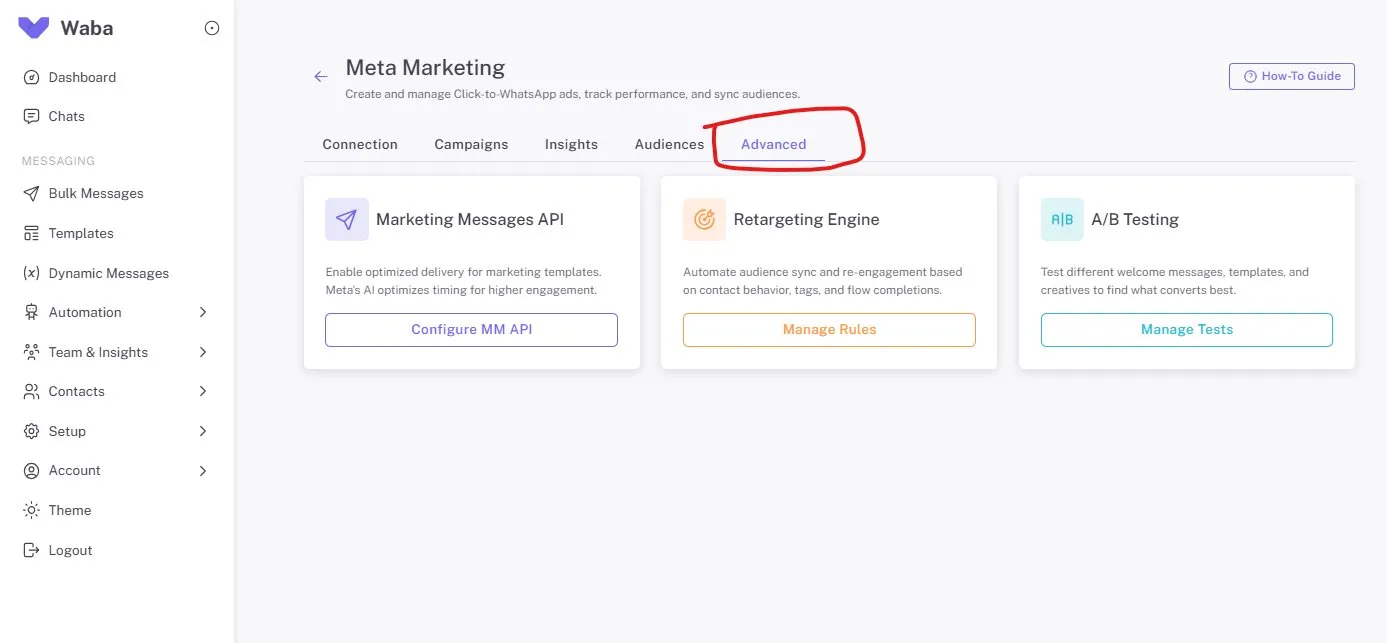1387x643 pixels.
Task: Click the Setup gear icon
Action: [31, 431]
